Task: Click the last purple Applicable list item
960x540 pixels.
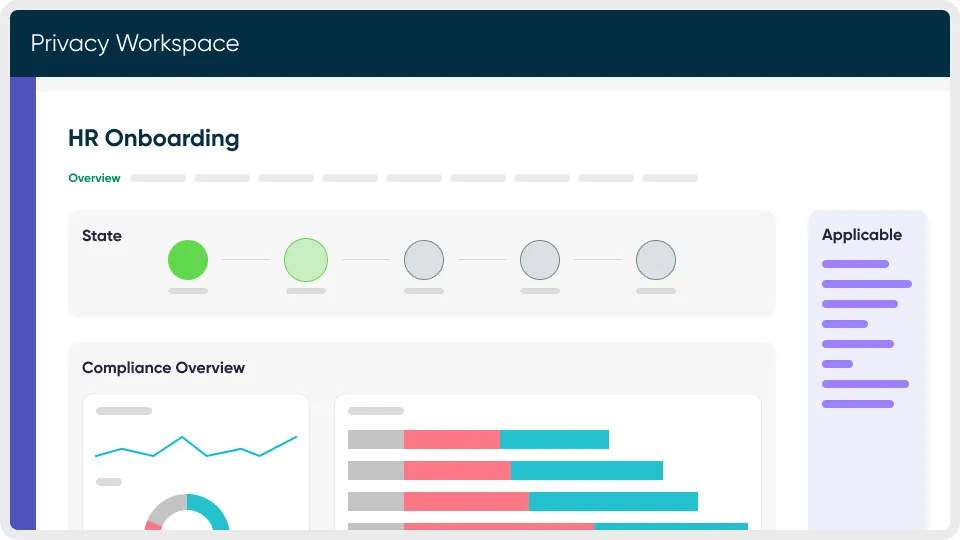Action: click(857, 404)
